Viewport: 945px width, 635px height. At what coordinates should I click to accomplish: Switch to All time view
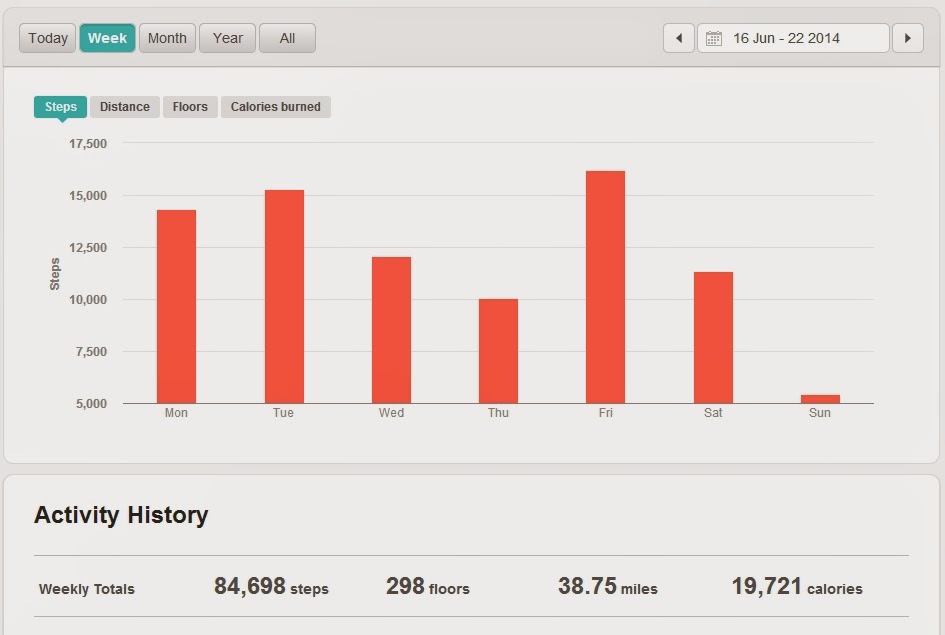[287, 38]
